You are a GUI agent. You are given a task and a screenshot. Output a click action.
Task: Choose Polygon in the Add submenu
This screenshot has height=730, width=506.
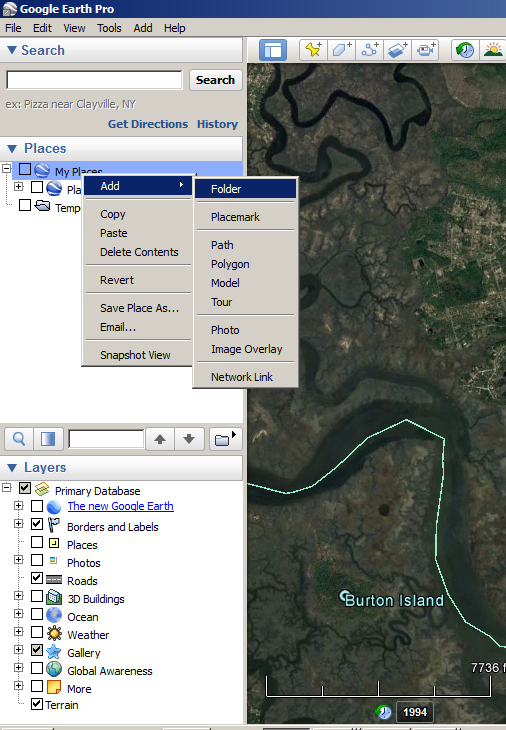click(x=245, y=264)
